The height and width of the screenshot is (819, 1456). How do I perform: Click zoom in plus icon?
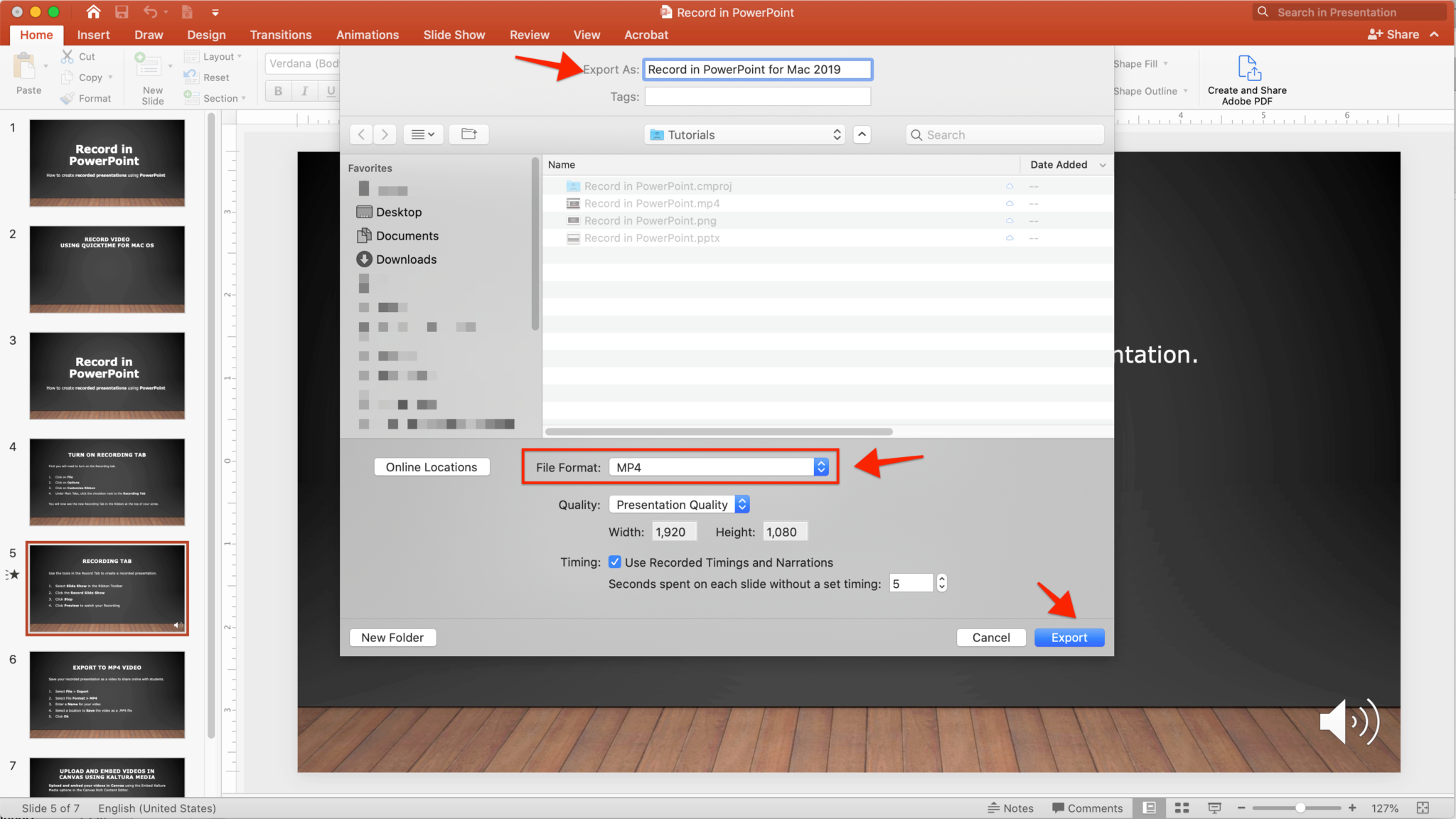coord(1352,808)
